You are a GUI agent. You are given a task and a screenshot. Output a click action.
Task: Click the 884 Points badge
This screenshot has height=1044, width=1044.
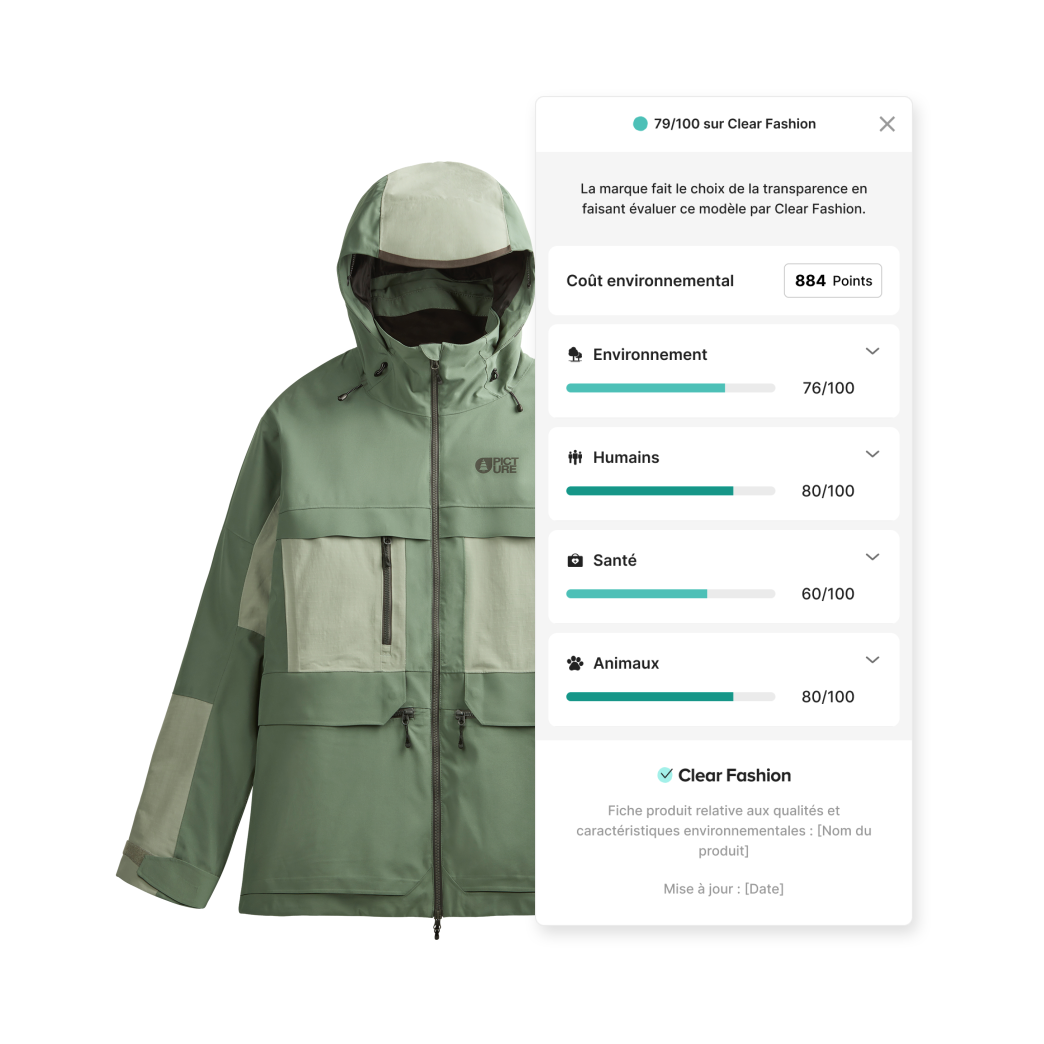pos(833,280)
